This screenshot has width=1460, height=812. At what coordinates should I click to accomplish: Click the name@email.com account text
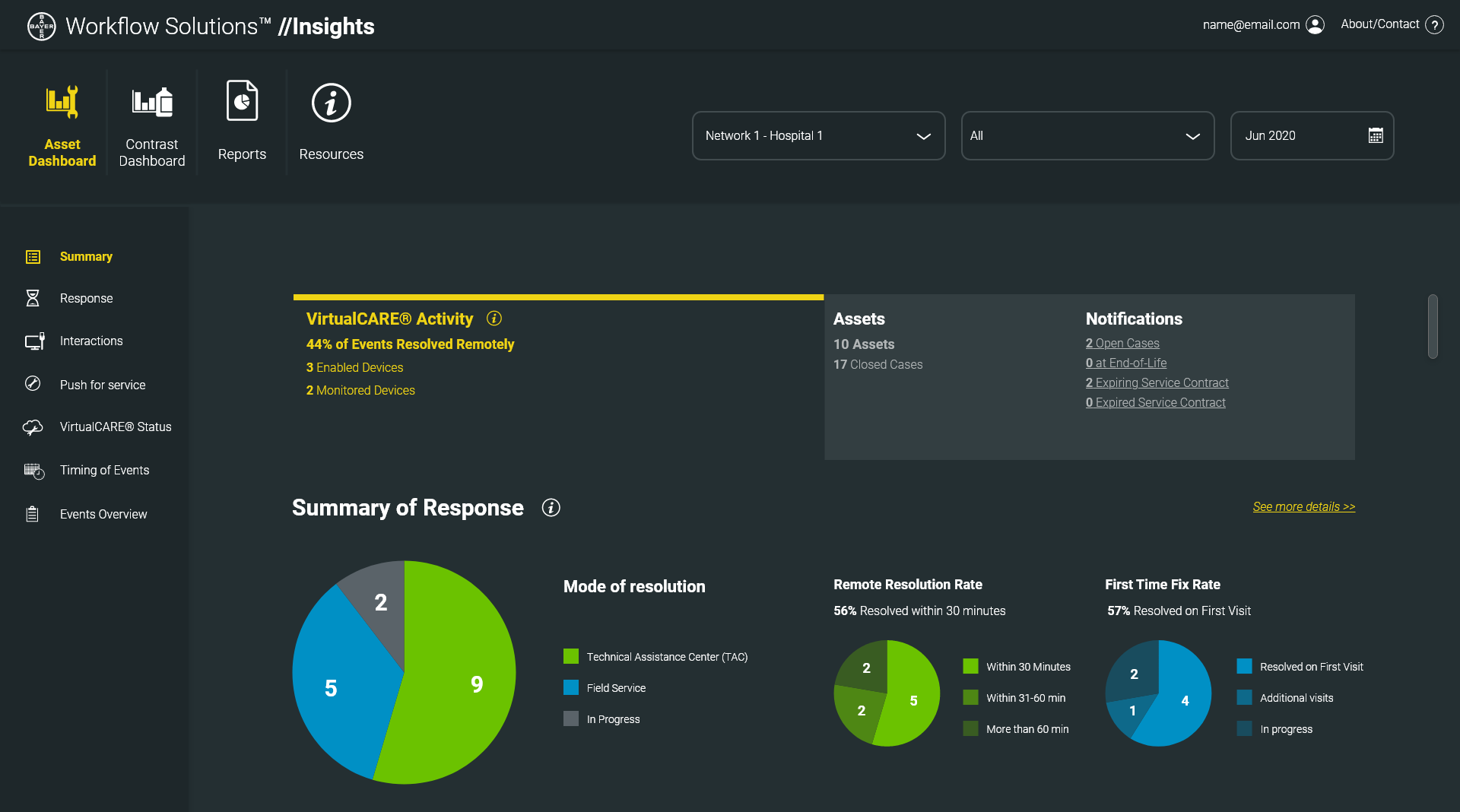coord(1251,25)
